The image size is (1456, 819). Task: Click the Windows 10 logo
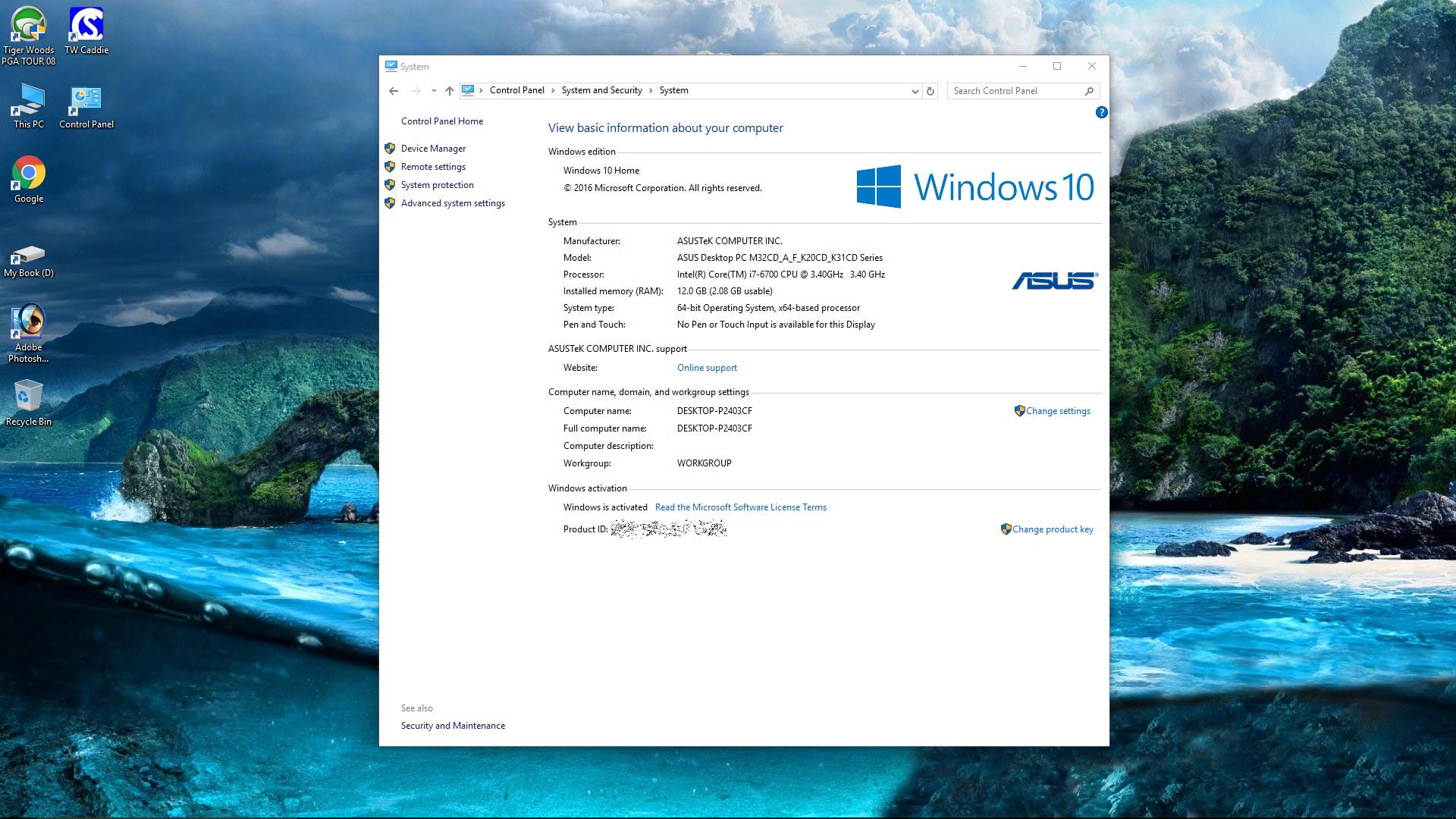pos(975,187)
